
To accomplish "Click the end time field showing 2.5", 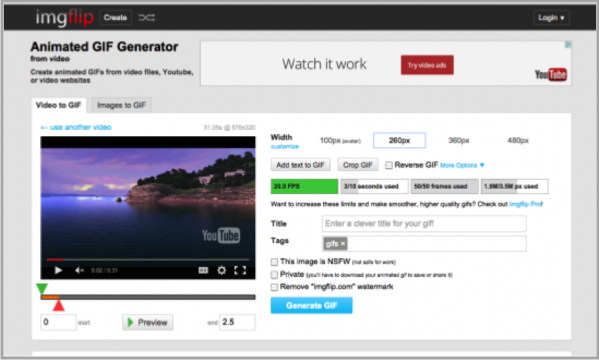I will pyautogui.click(x=237, y=322).
